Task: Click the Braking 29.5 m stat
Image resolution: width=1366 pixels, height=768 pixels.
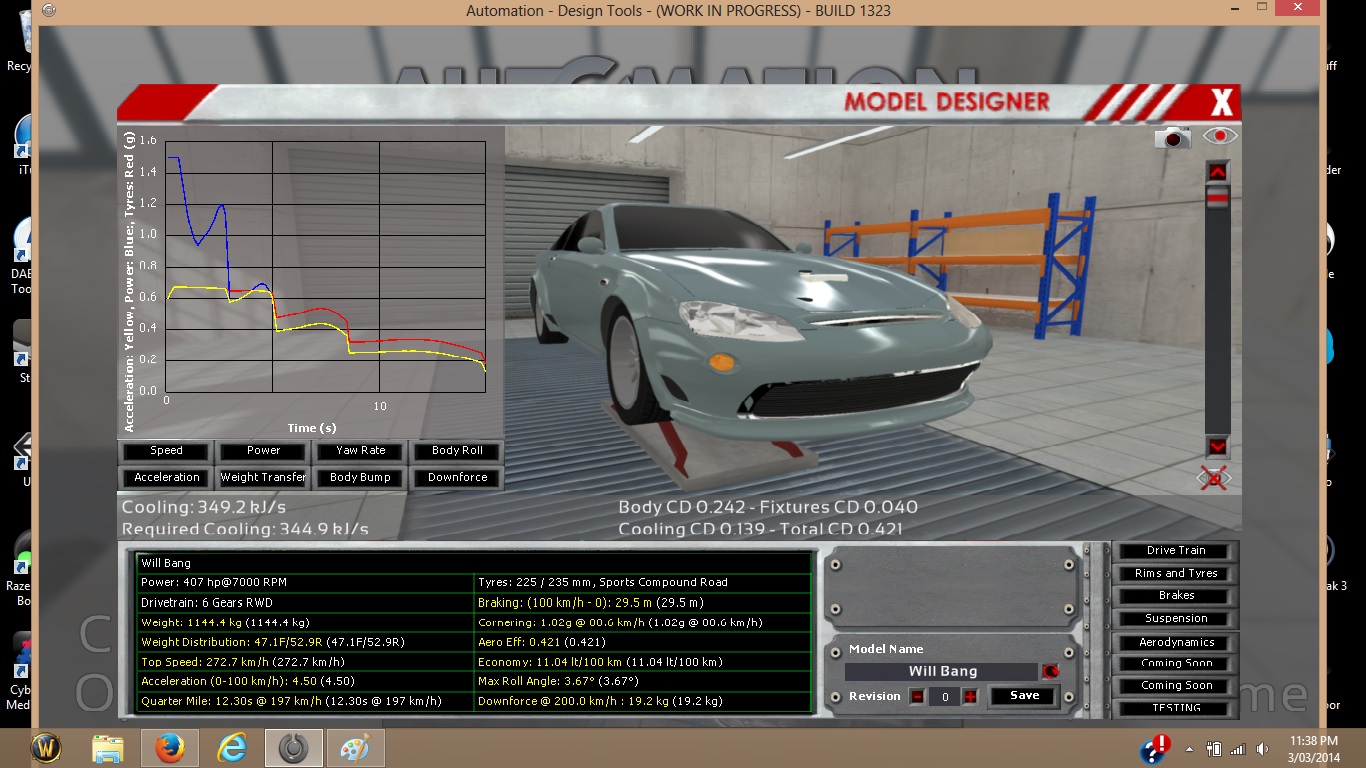Action: (x=643, y=602)
